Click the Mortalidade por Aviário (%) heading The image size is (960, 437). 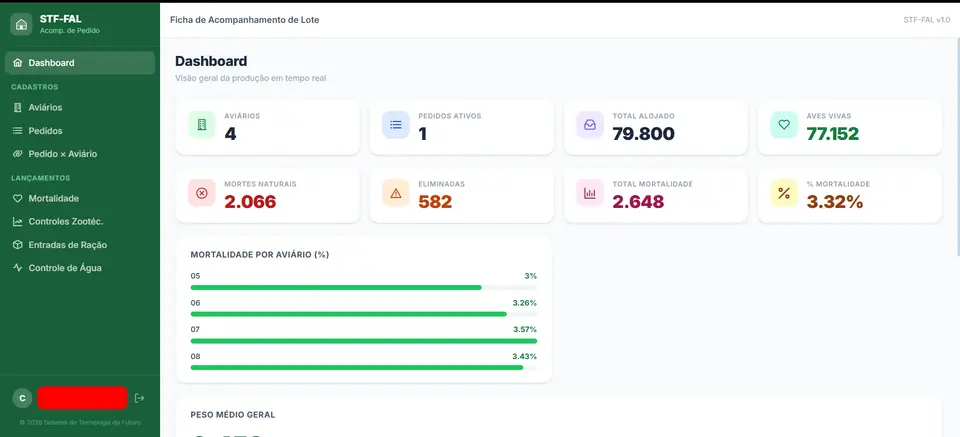click(x=260, y=255)
